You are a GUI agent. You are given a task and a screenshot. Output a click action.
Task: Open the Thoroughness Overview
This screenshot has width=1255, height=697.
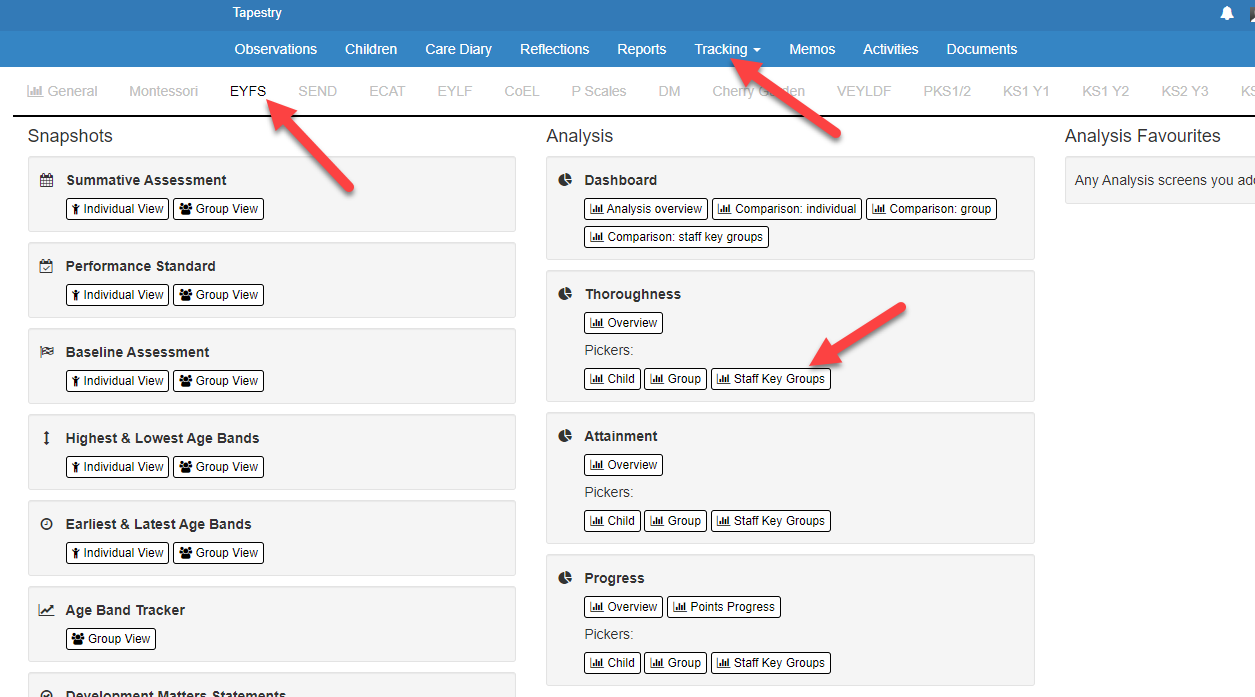click(623, 323)
